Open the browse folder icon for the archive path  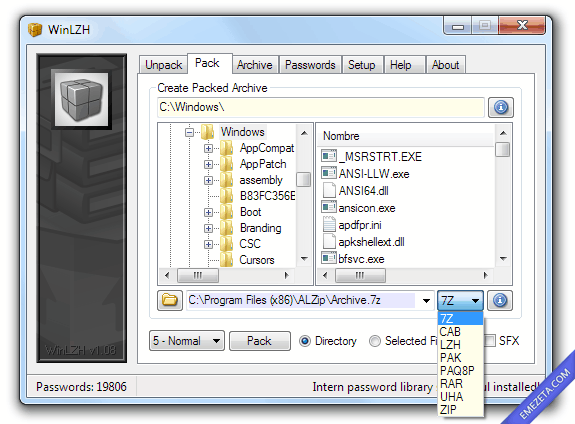click(170, 300)
